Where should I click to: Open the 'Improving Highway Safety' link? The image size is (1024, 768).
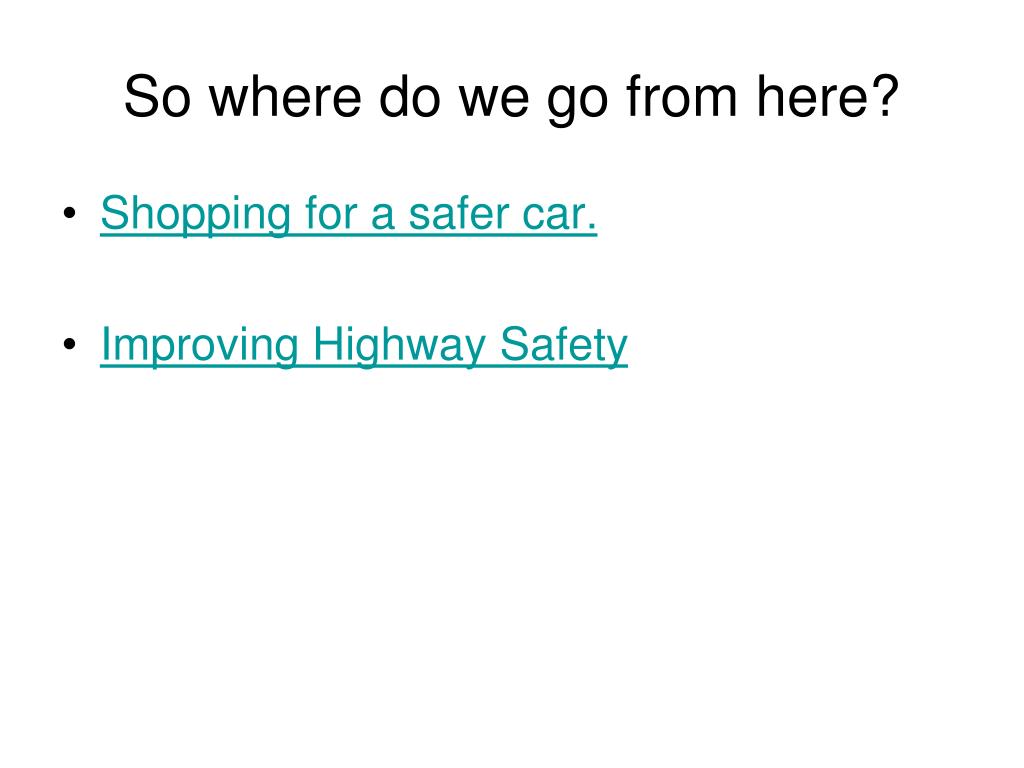coord(364,345)
